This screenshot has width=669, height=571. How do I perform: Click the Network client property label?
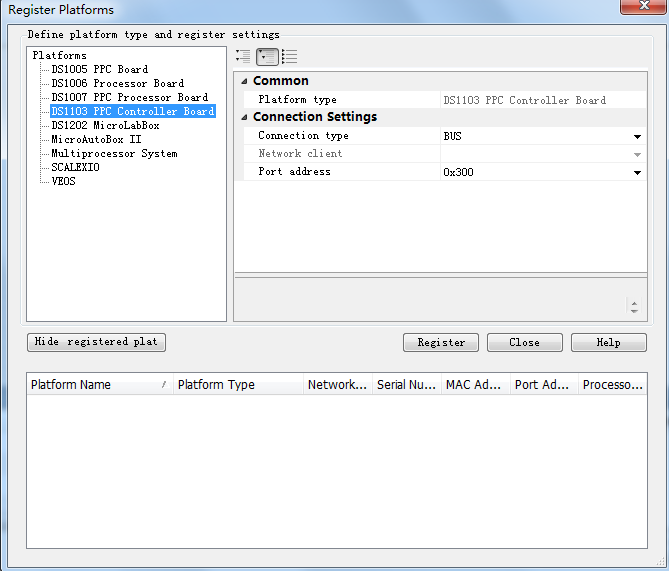pyautogui.click(x=300, y=154)
